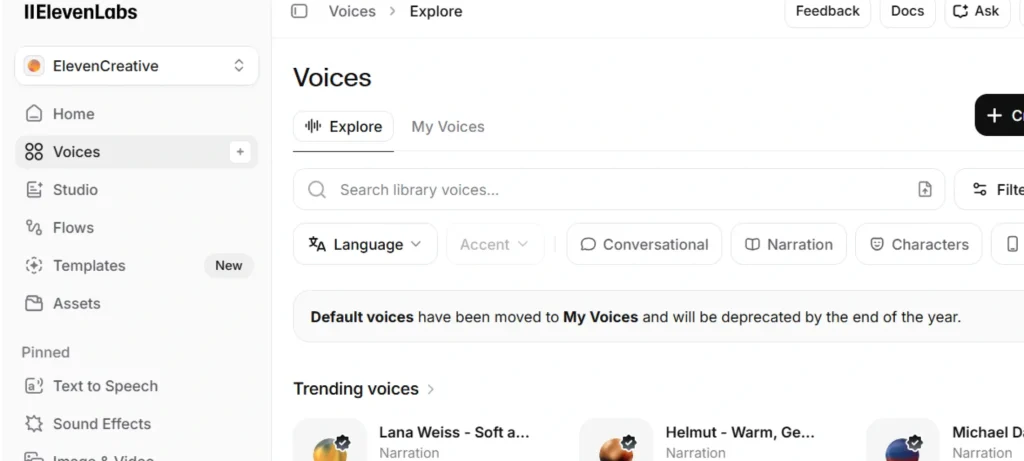Select the Explore tab

[344, 127]
